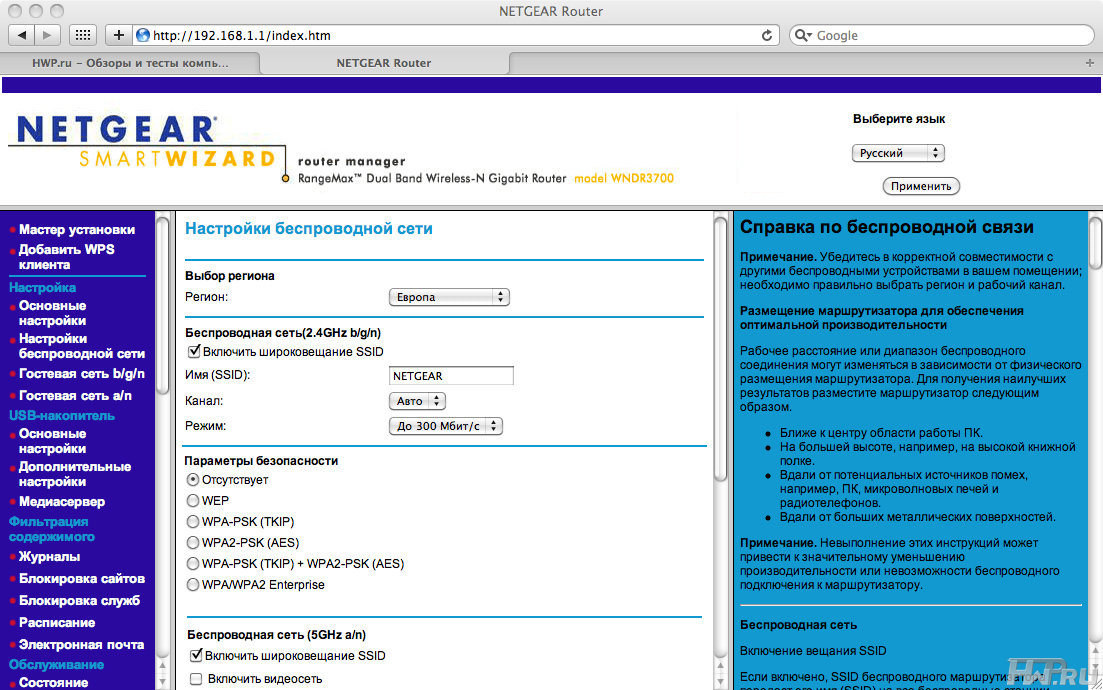This screenshot has height=690, width=1103.
Task: Click the Add Bookmark plus button
Action: pos(119,35)
